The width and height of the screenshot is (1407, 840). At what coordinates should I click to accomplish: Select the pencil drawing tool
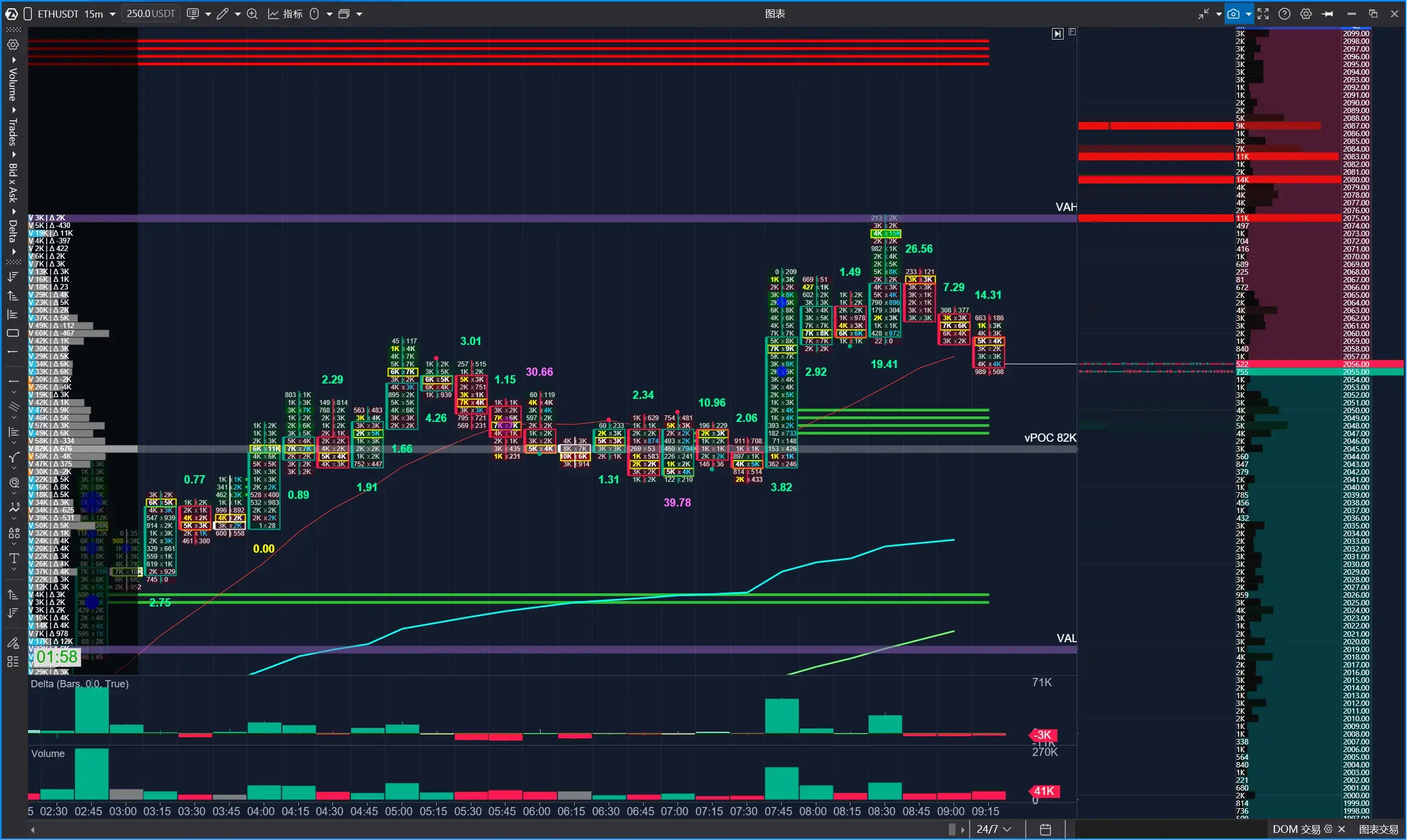click(x=223, y=14)
